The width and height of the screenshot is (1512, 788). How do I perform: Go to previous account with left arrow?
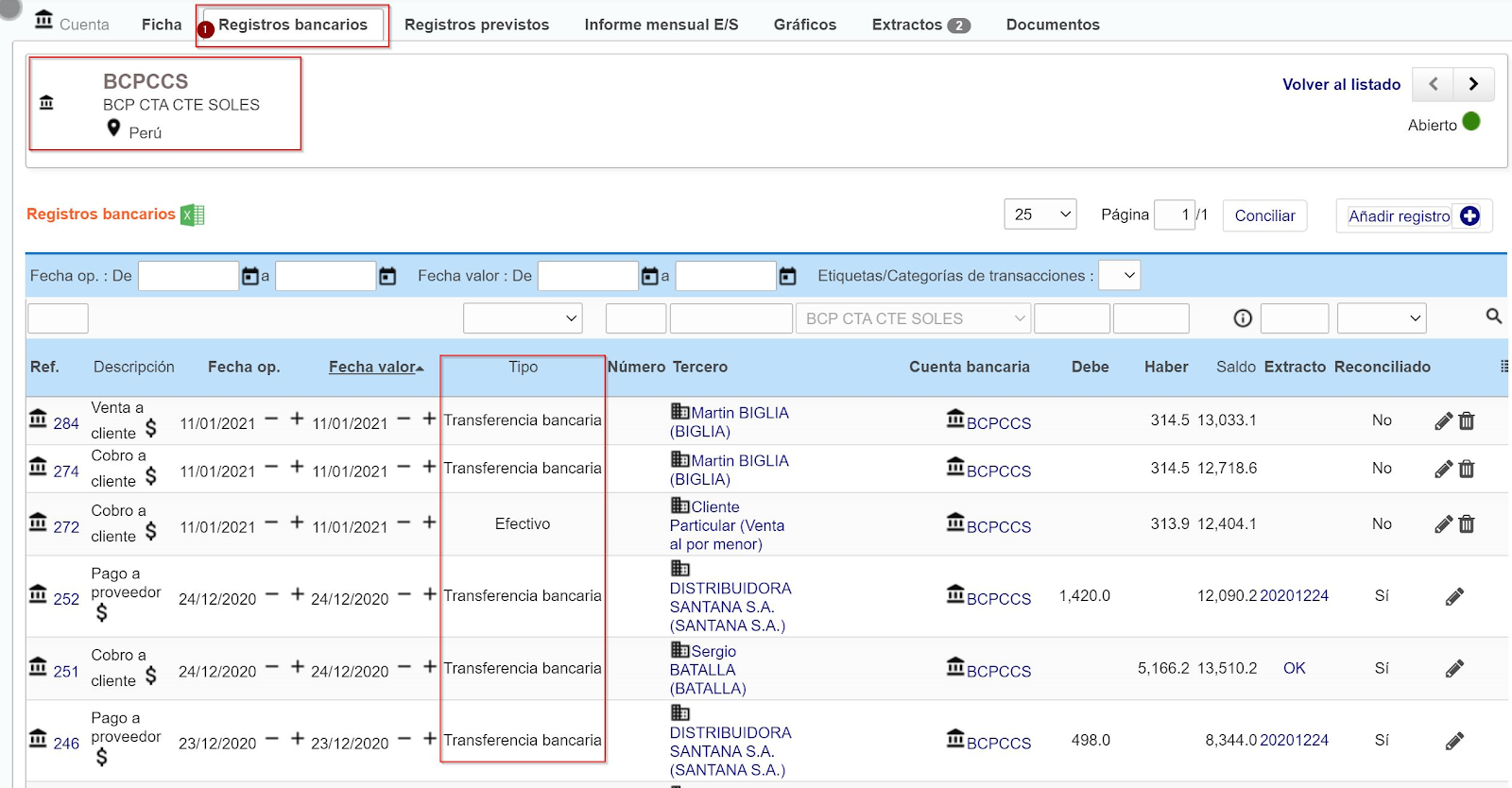[1433, 84]
